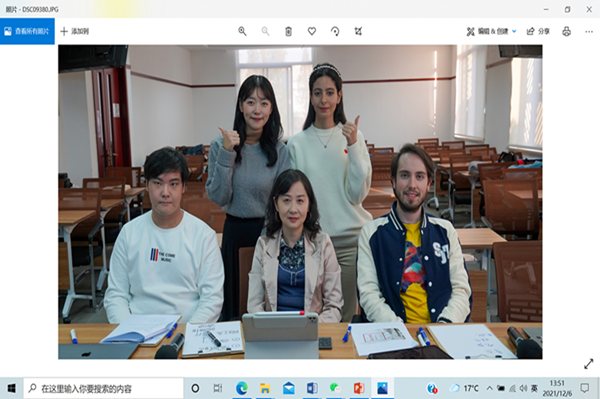The image size is (600, 399).
Task: Show hidden tray icons chevron
Action: pyautogui.click(x=489, y=388)
